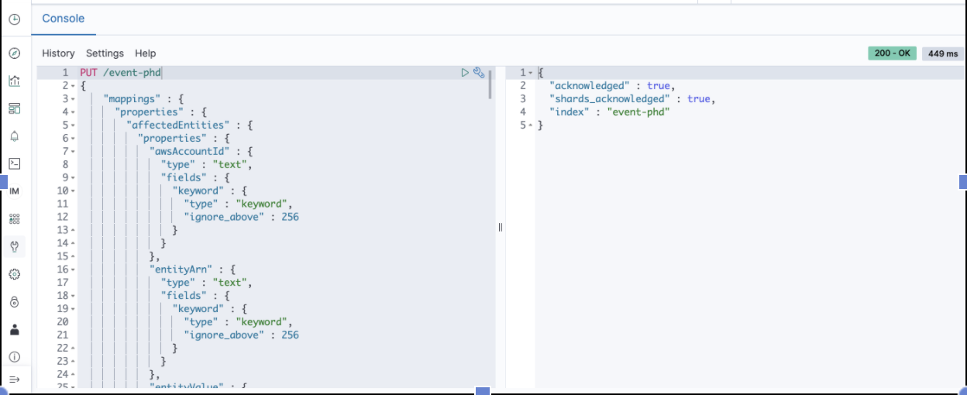Click the 200 - OK status badge

click(x=893, y=53)
